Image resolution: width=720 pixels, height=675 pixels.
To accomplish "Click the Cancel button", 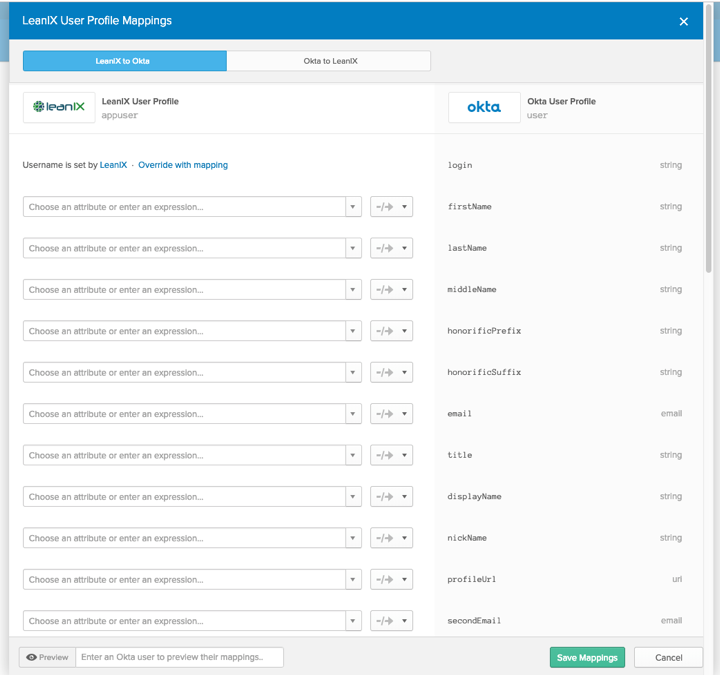I will 669,658.
